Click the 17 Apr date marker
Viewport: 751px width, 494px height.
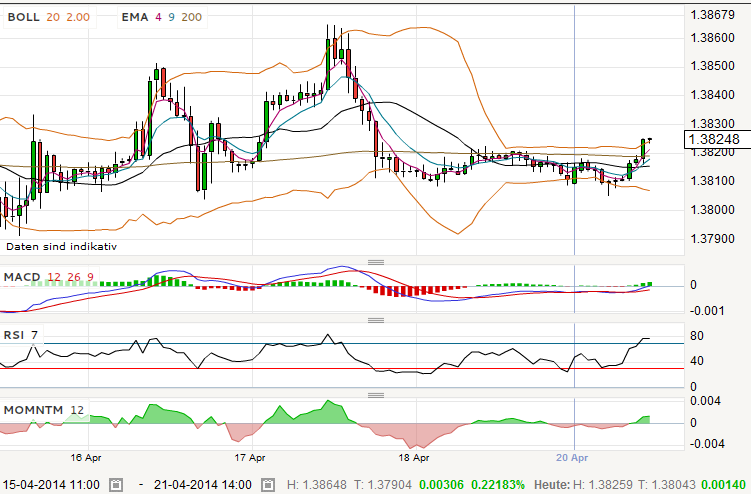[x=250, y=458]
